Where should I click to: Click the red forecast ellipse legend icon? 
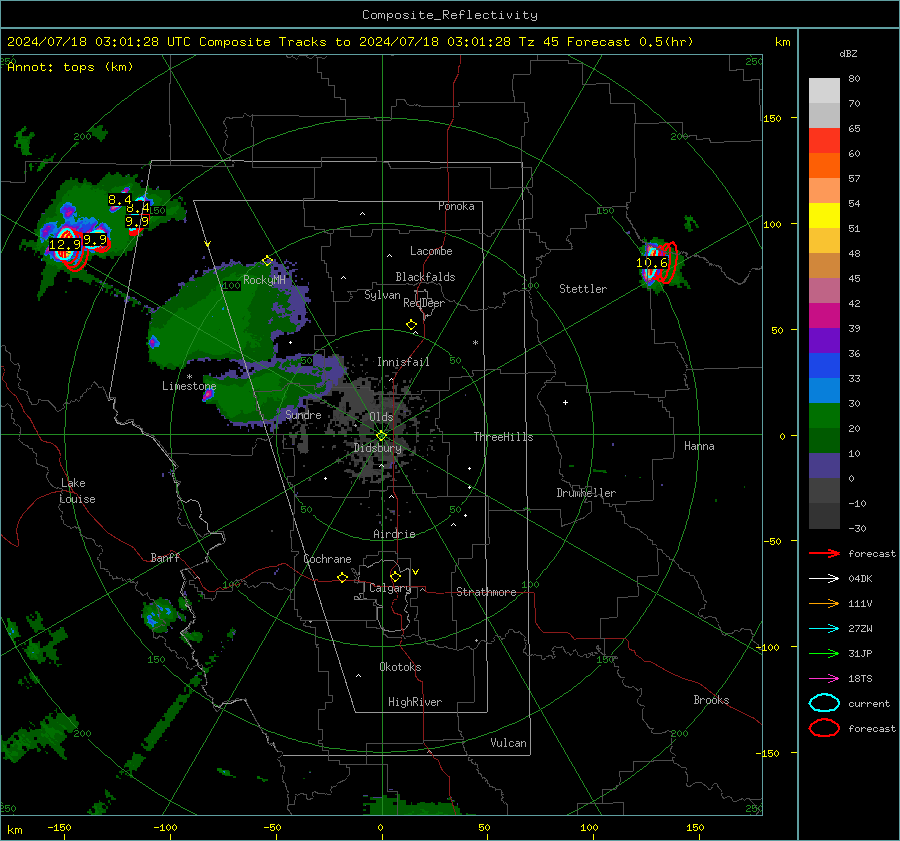(824, 728)
